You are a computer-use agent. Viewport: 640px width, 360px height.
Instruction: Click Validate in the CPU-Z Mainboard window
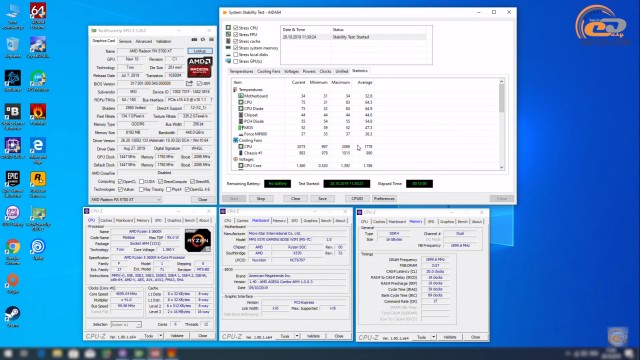(x=313, y=336)
